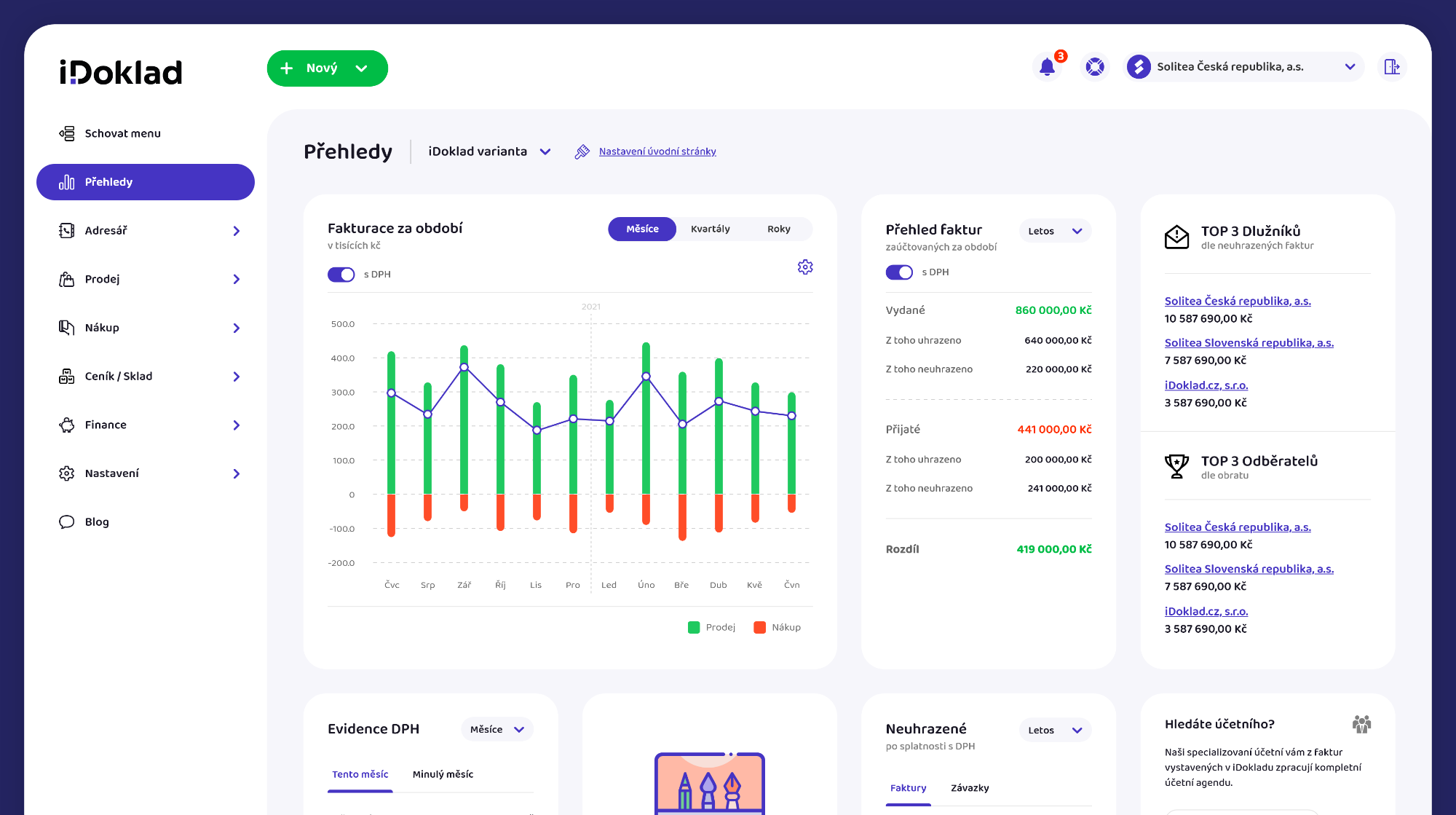Image resolution: width=1456 pixels, height=815 pixels.
Task: Select the Faktury tab in Neuhrazené
Action: [908, 788]
